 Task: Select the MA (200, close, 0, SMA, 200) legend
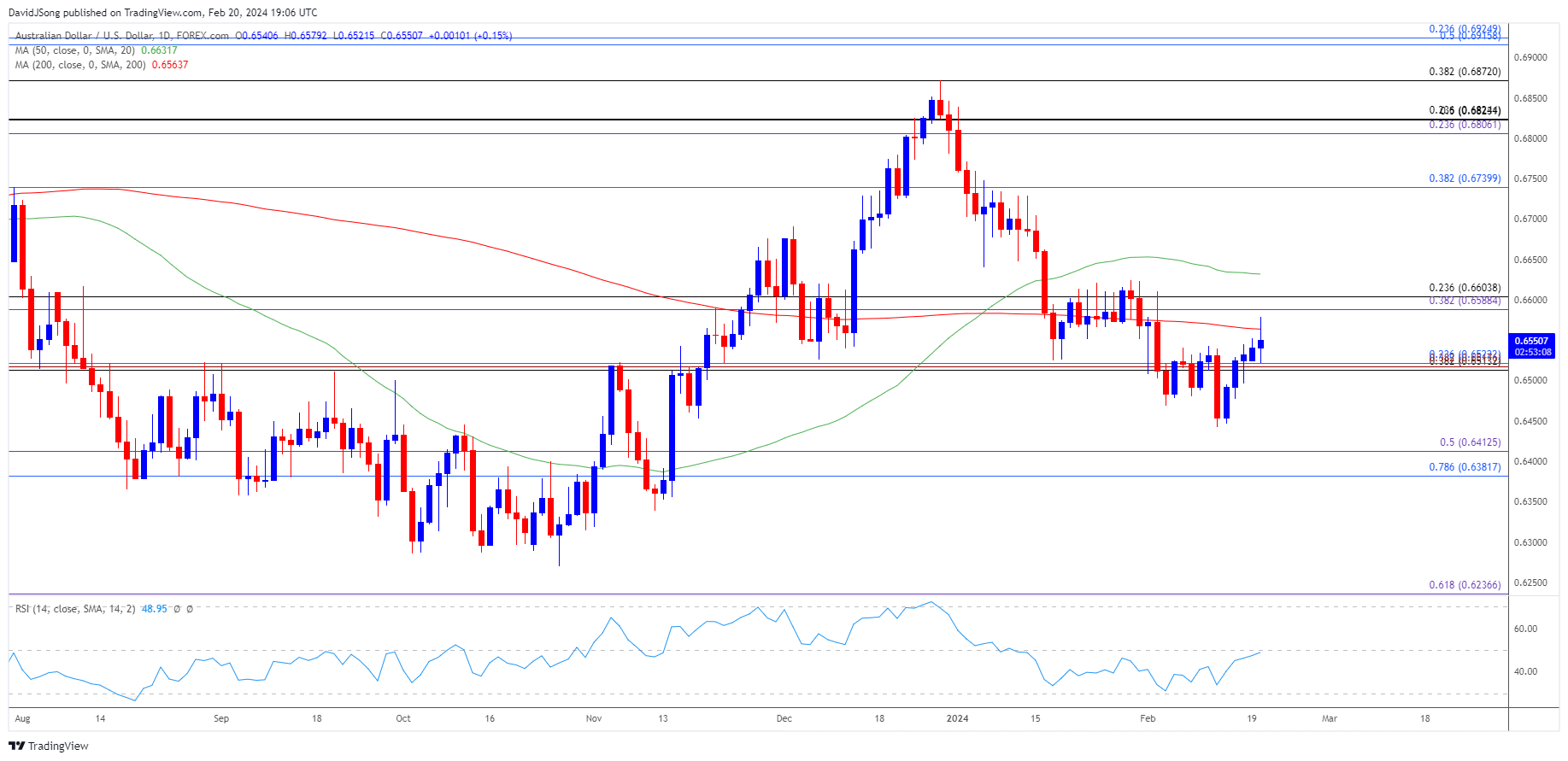tap(80, 65)
